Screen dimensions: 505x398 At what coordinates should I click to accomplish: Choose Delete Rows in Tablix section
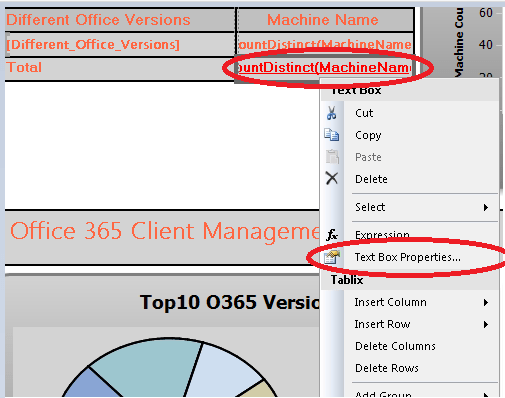[x=387, y=368]
